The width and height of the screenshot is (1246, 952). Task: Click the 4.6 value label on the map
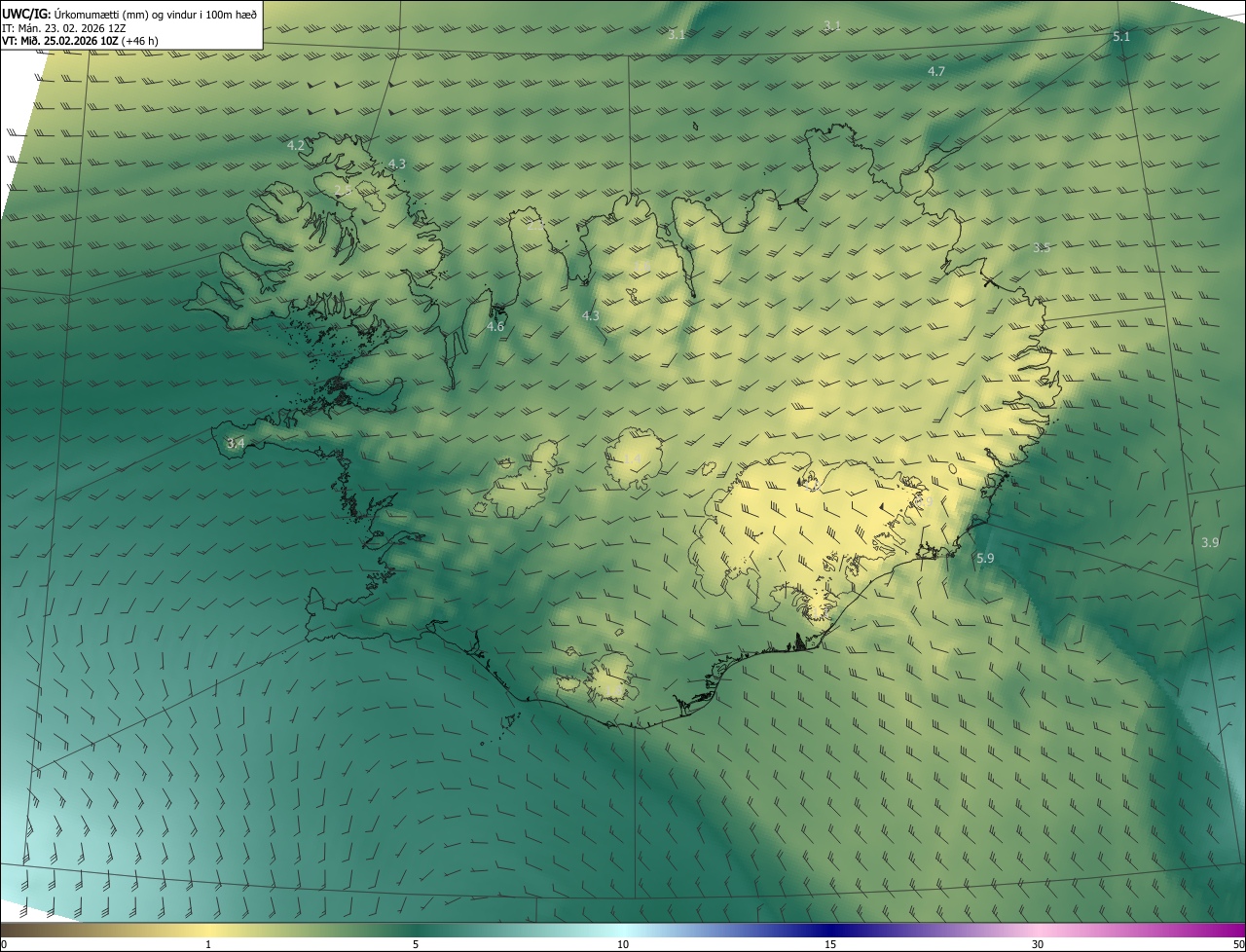coord(495,327)
